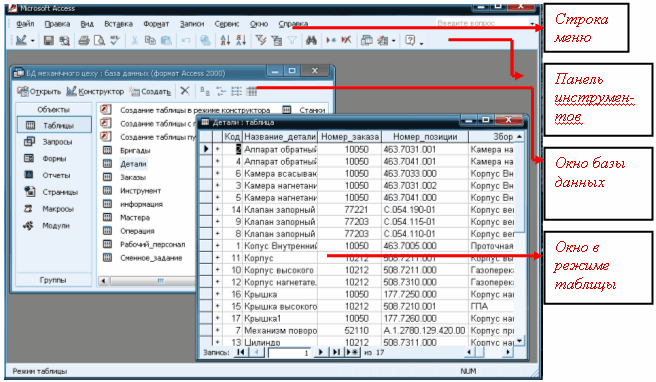The width and height of the screenshot is (656, 382).
Task: Open the Сервис menu
Action: pyautogui.click(x=227, y=24)
